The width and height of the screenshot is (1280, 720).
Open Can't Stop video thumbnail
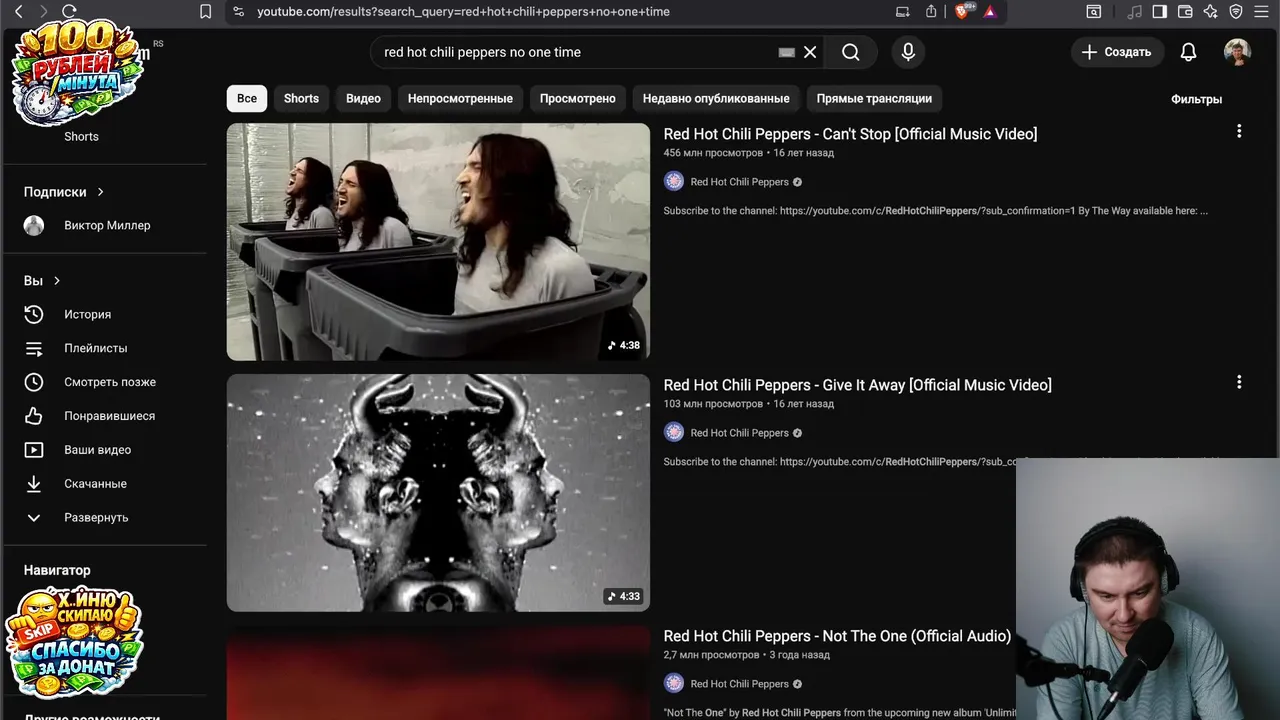[x=438, y=242]
